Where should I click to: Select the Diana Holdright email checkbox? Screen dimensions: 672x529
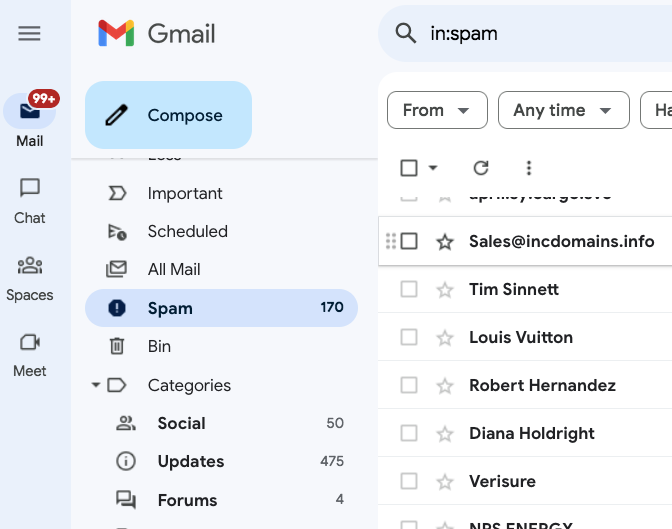[x=409, y=433]
